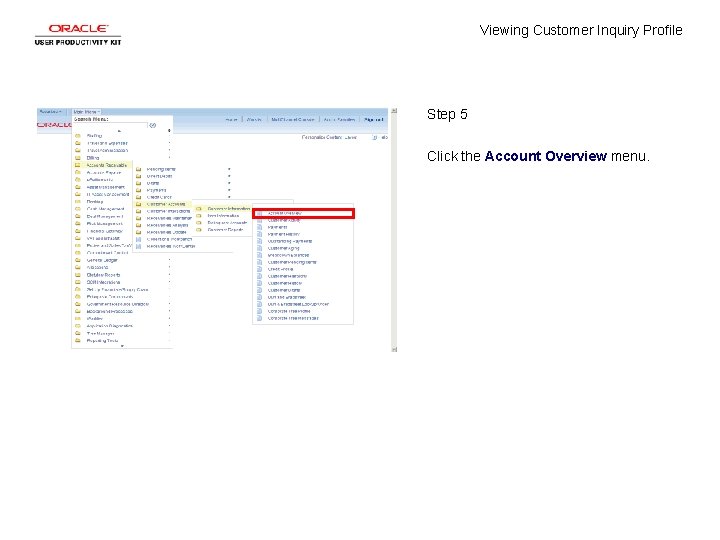Open Application Diagnostics folder in Main Menu

tap(110, 326)
